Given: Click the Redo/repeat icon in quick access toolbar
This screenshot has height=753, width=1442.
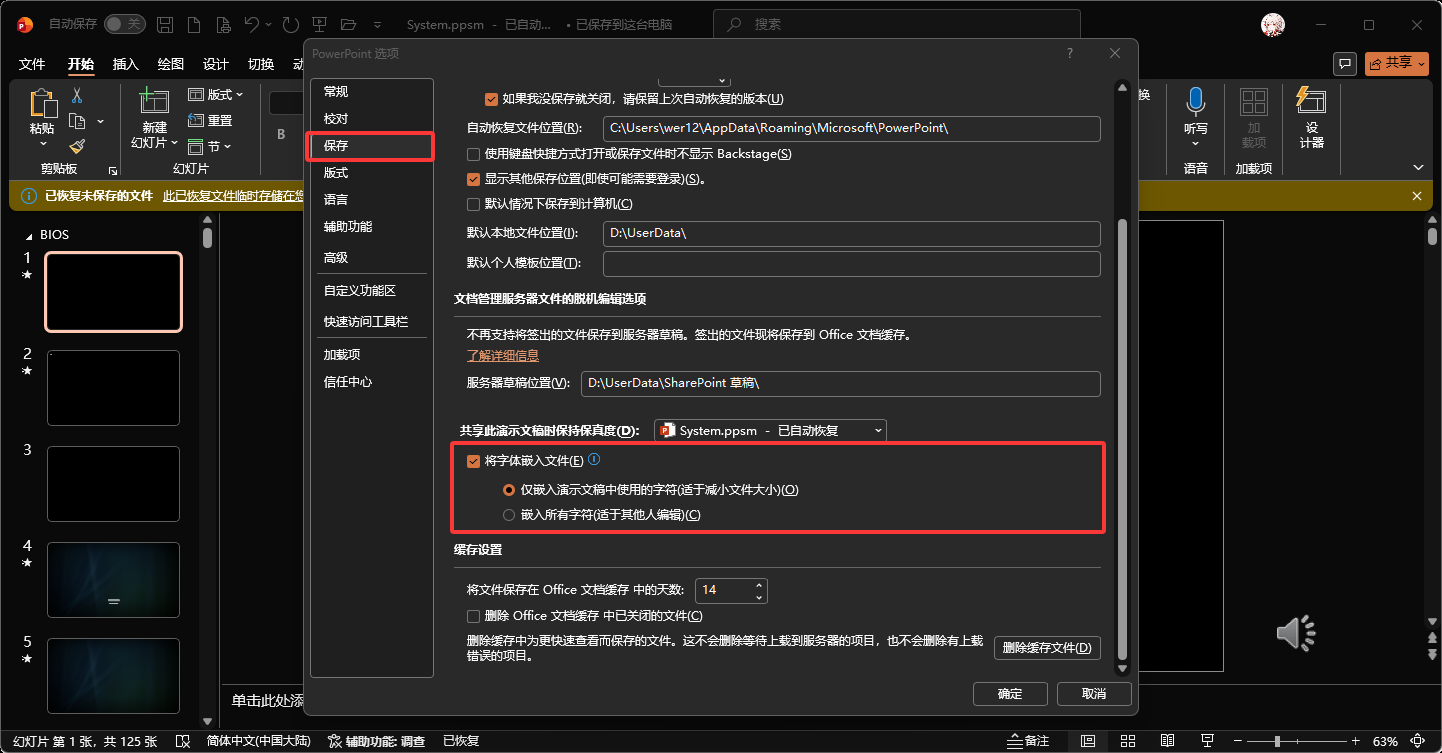Looking at the screenshot, I should [x=291, y=24].
